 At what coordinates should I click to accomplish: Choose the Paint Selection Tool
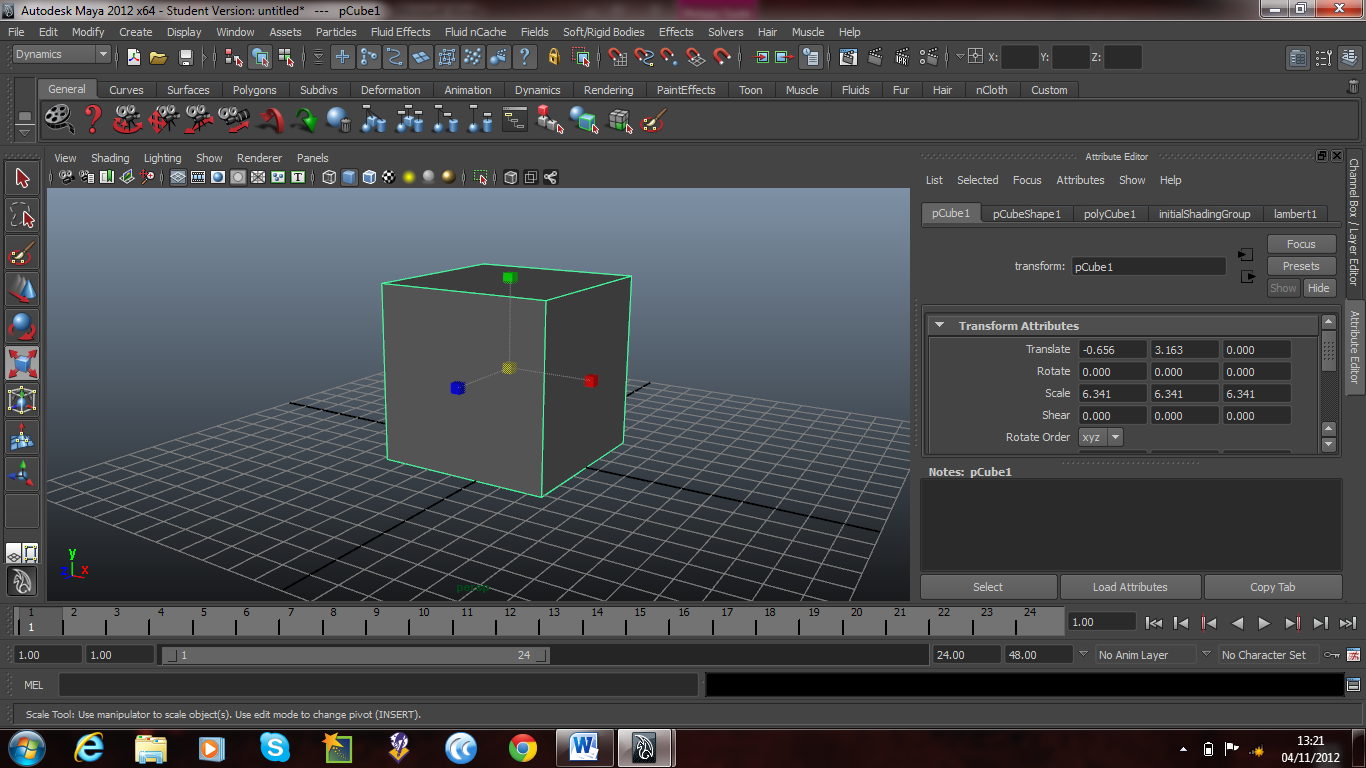click(x=22, y=252)
